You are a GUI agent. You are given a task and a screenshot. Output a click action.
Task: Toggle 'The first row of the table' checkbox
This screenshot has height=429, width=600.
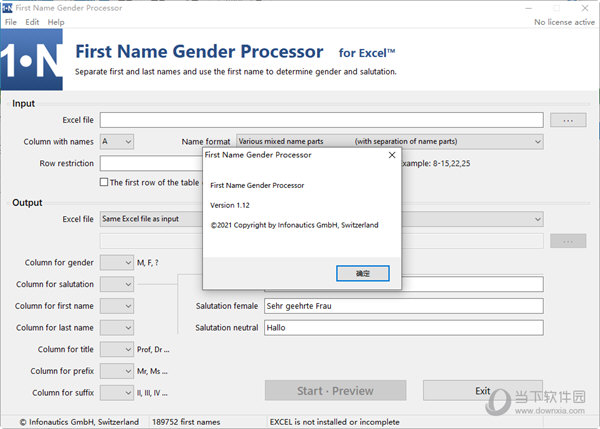point(104,182)
